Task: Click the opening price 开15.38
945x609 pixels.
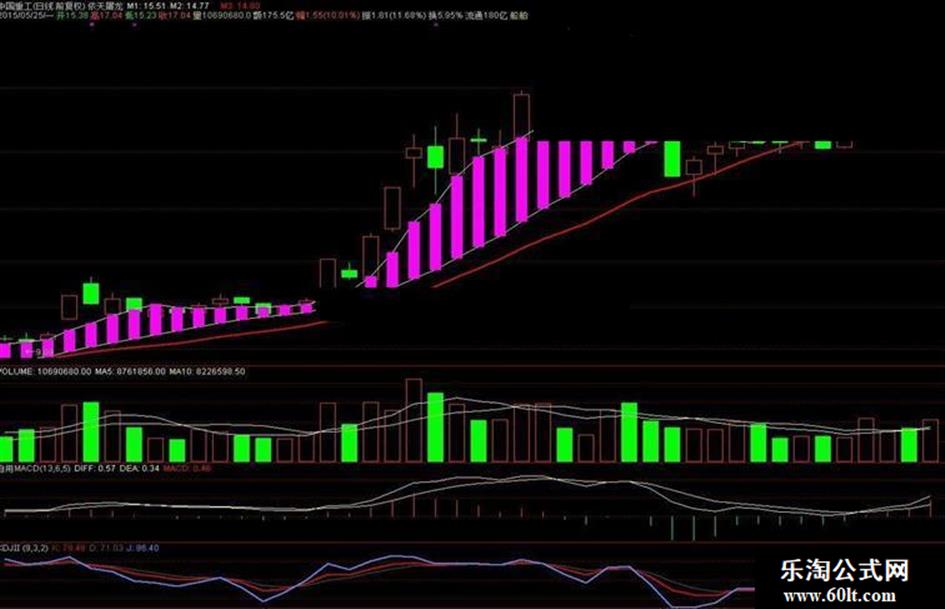Action: (x=72, y=16)
